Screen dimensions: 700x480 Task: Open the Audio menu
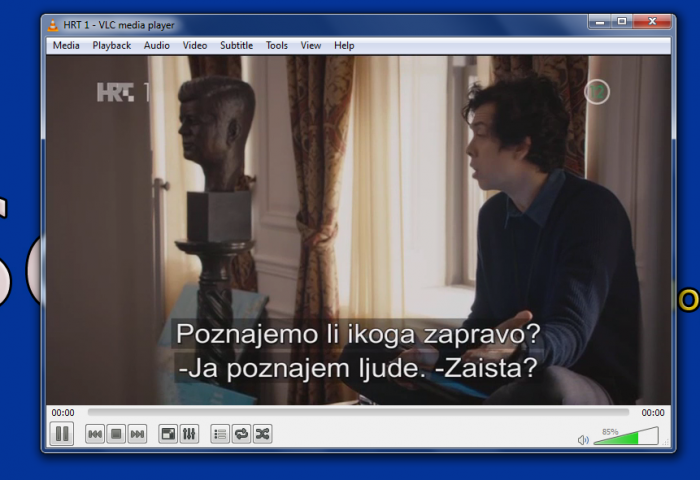pos(157,46)
